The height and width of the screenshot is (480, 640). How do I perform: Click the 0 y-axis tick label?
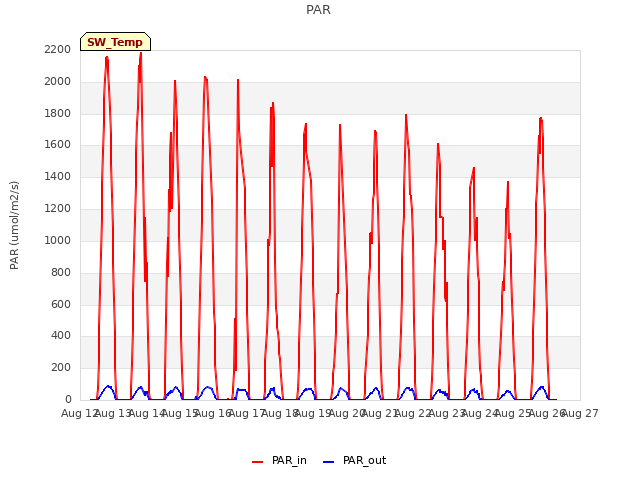click(x=68, y=399)
